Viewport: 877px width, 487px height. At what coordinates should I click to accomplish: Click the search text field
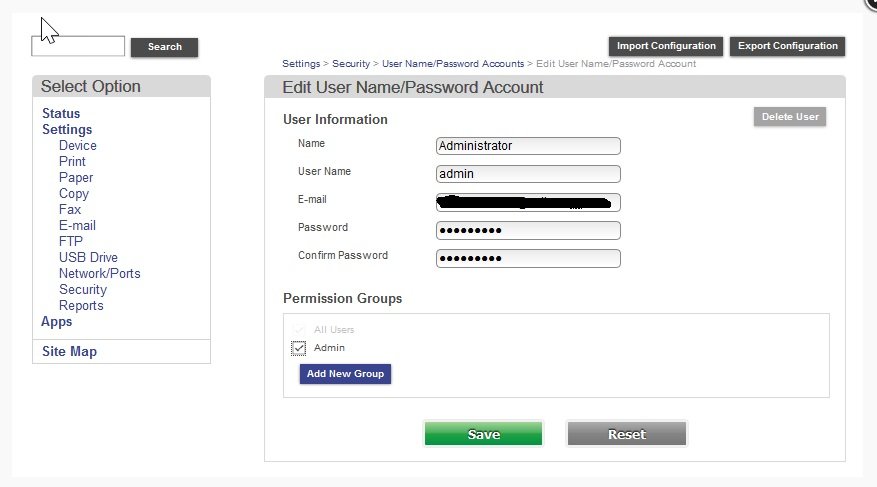[x=78, y=46]
